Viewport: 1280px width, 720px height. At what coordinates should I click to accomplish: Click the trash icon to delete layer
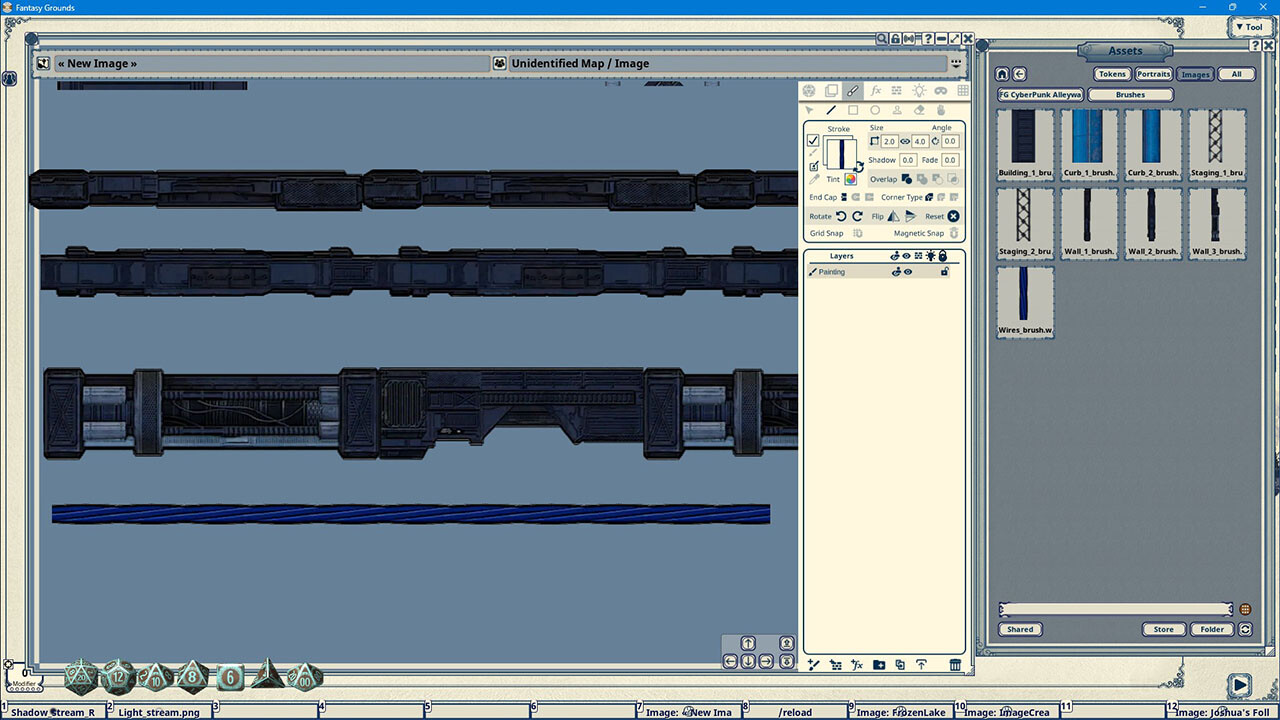(955, 664)
